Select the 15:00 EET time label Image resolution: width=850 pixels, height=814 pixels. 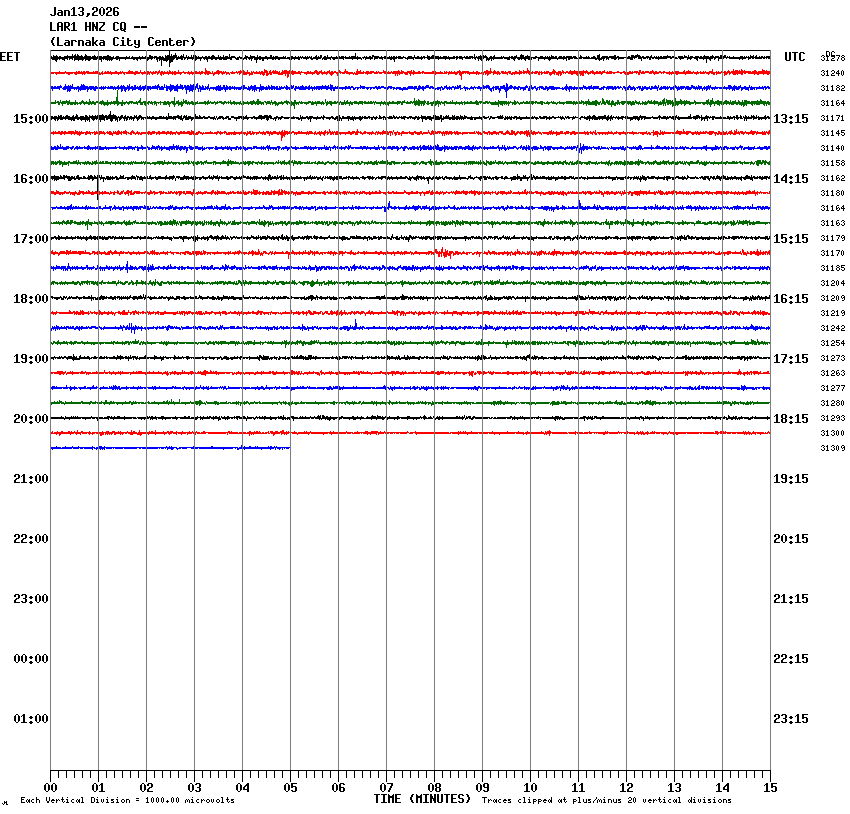click(30, 119)
